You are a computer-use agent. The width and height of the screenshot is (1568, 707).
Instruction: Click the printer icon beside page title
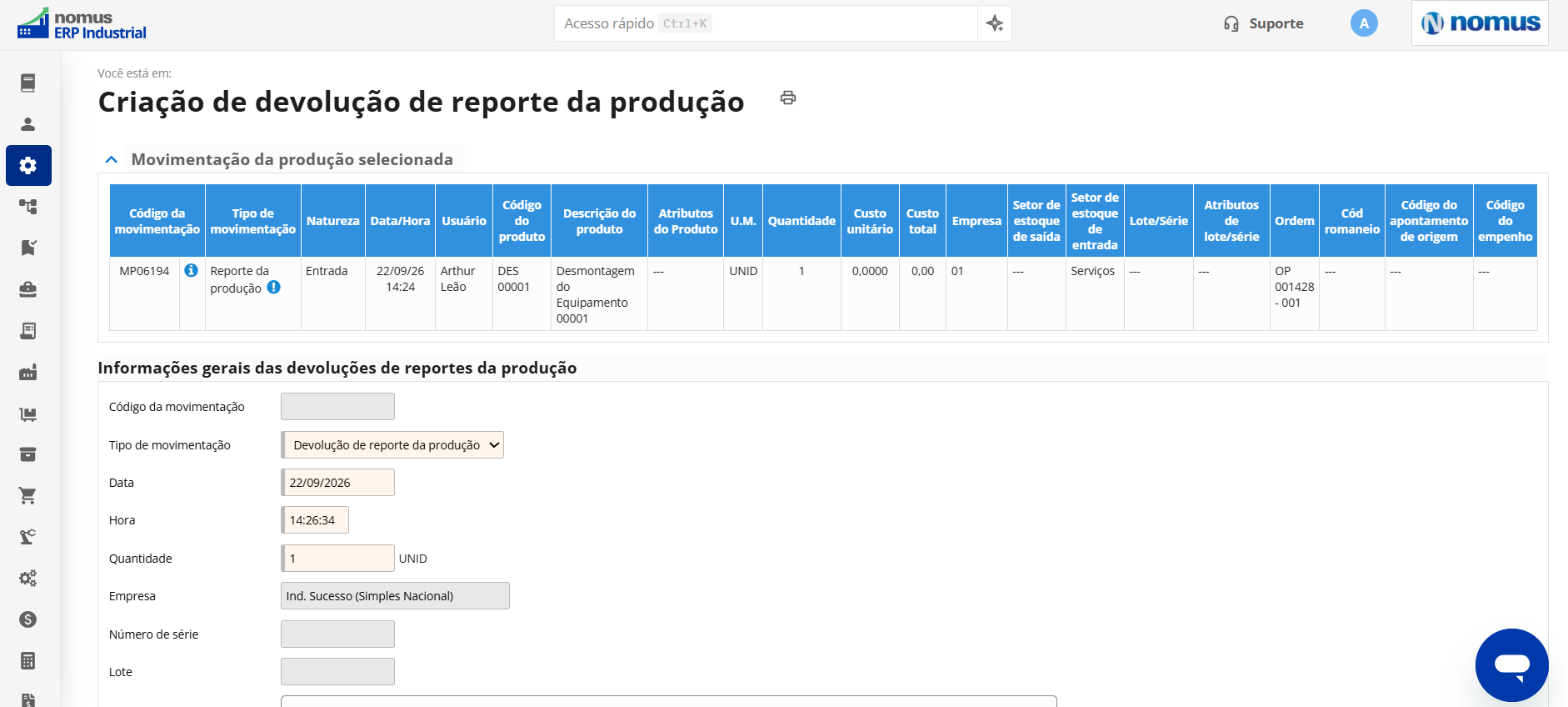[788, 98]
